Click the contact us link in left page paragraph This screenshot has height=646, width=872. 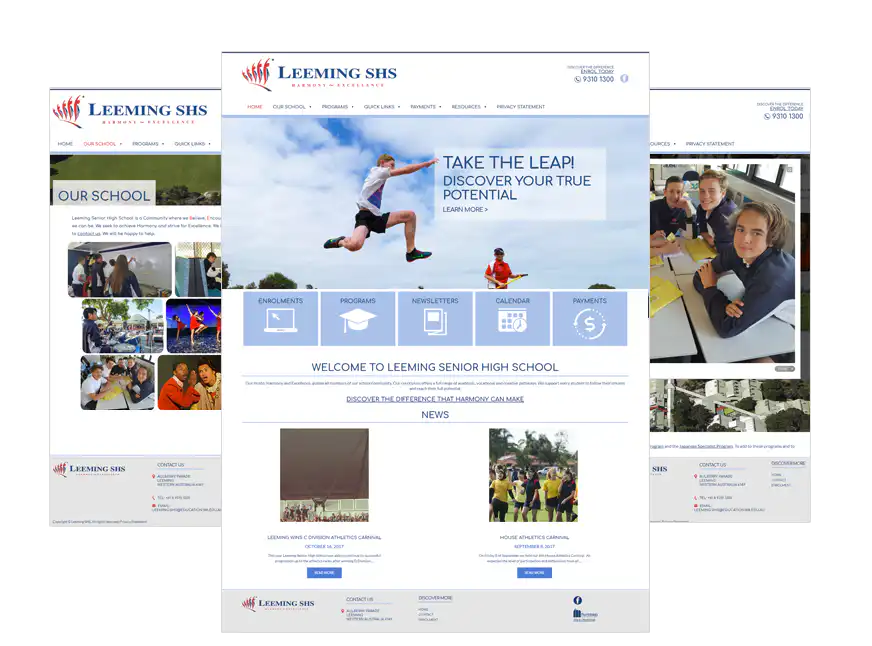88,234
